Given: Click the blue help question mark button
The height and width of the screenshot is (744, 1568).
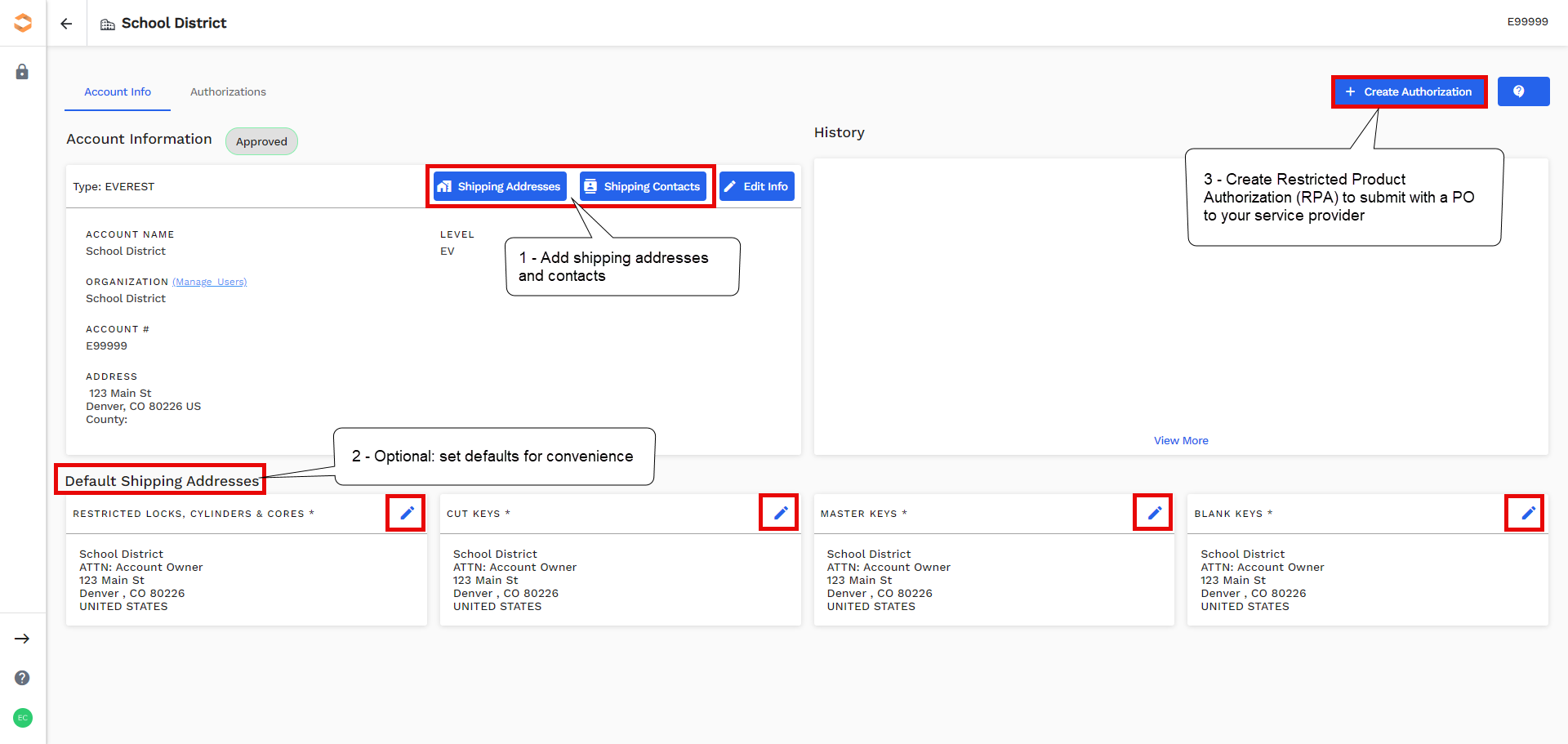Looking at the screenshot, I should coord(1522,91).
